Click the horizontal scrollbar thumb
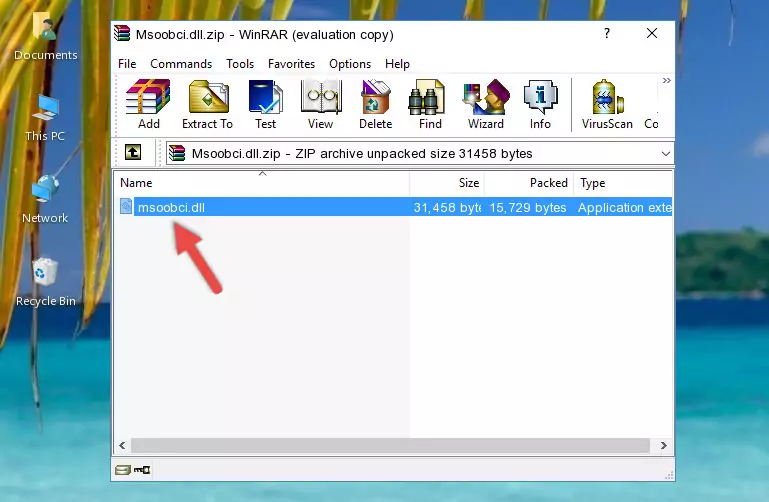Screen dimensions: 769x502 [390, 445]
